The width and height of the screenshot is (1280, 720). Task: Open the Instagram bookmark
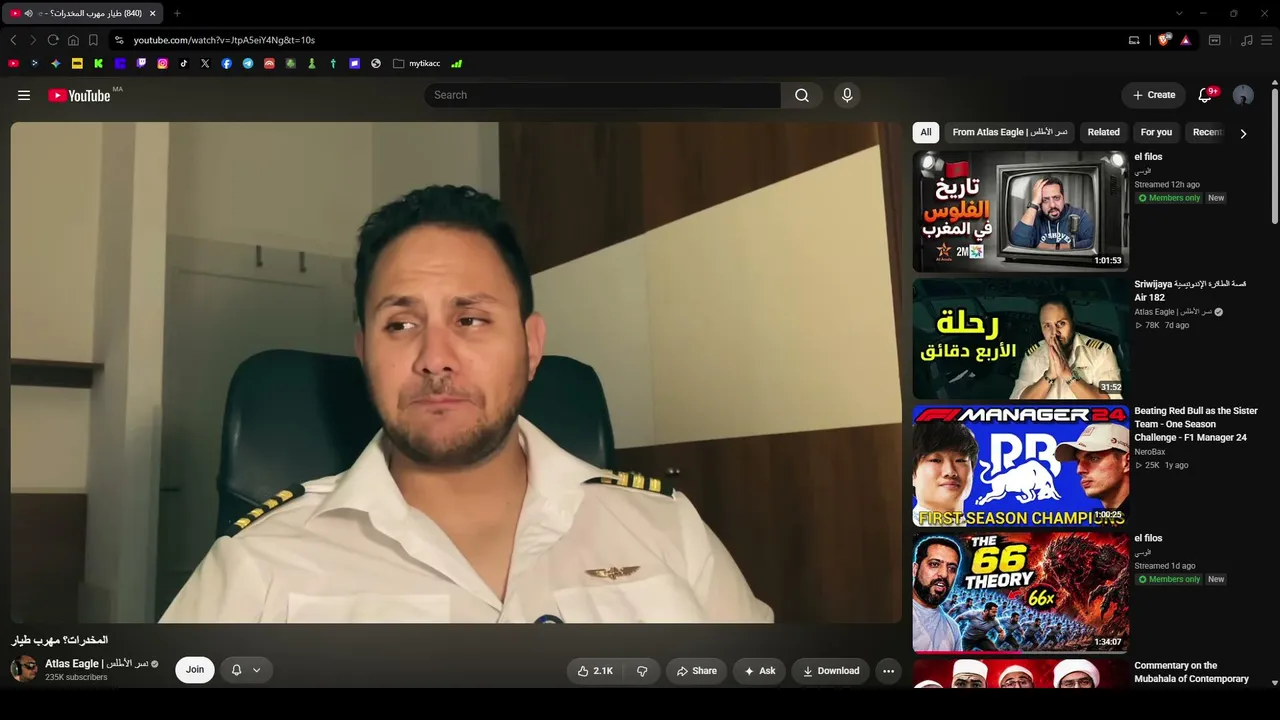[x=163, y=63]
